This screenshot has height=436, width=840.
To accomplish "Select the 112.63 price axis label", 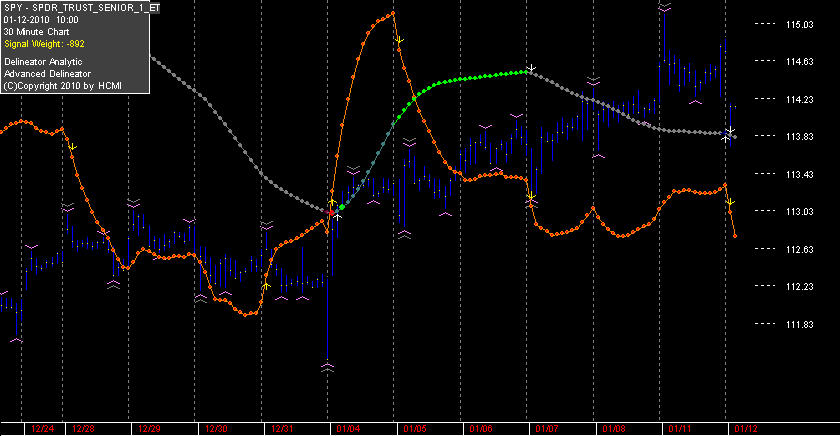I will tap(800, 250).
